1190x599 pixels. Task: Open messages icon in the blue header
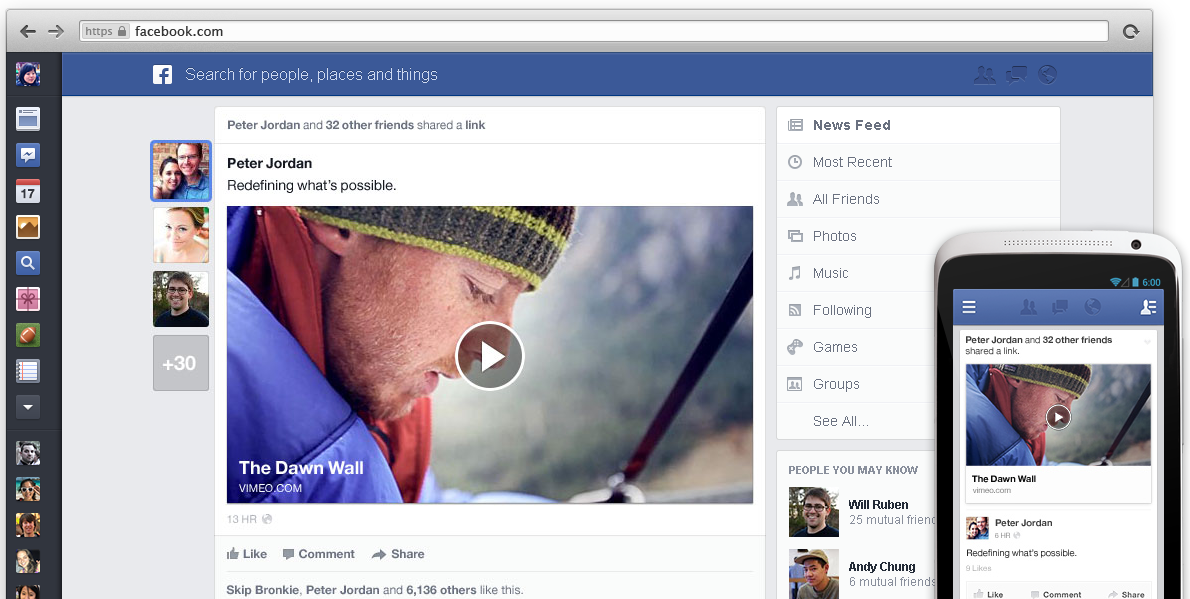pyautogui.click(x=1016, y=74)
